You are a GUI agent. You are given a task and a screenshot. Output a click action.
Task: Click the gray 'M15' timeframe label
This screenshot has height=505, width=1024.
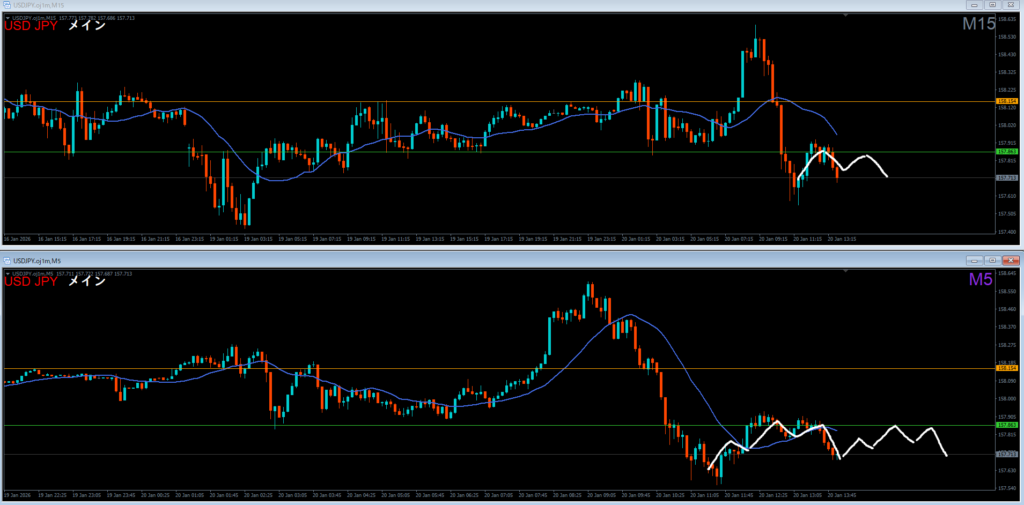point(978,25)
